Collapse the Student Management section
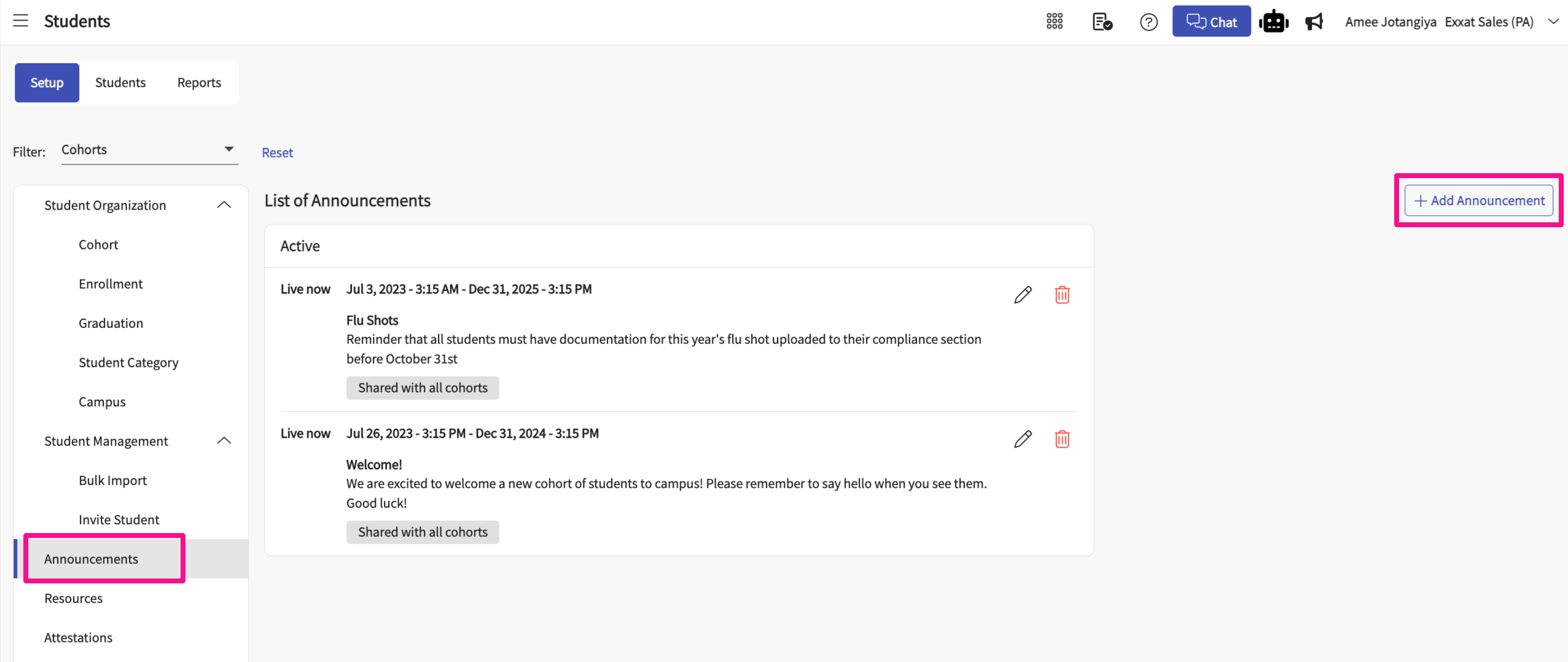The image size is (1568, 662). pyautogui.click(x=224, y=441)
